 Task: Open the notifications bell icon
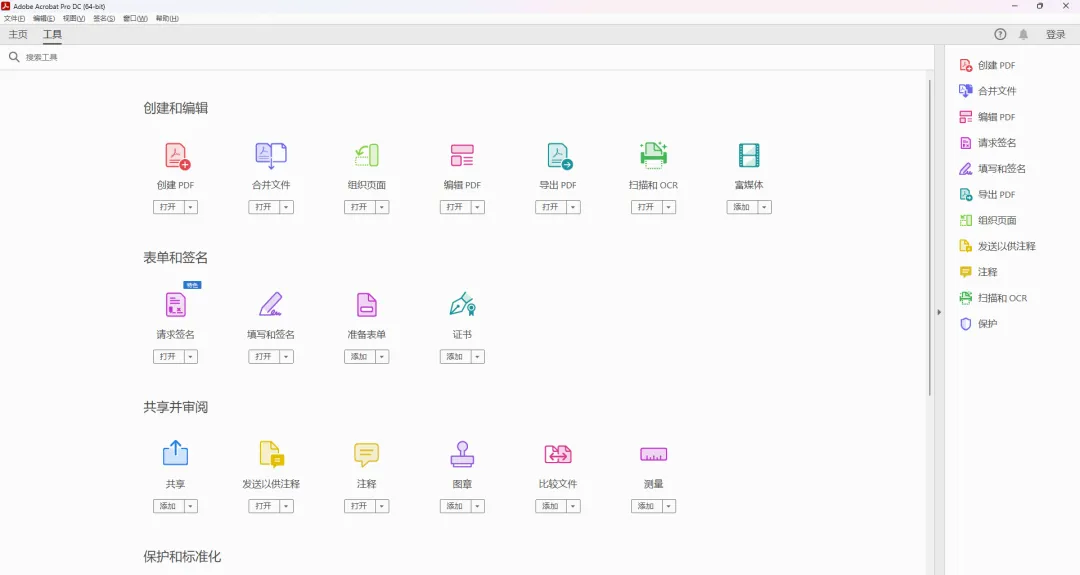point(1024,34)
